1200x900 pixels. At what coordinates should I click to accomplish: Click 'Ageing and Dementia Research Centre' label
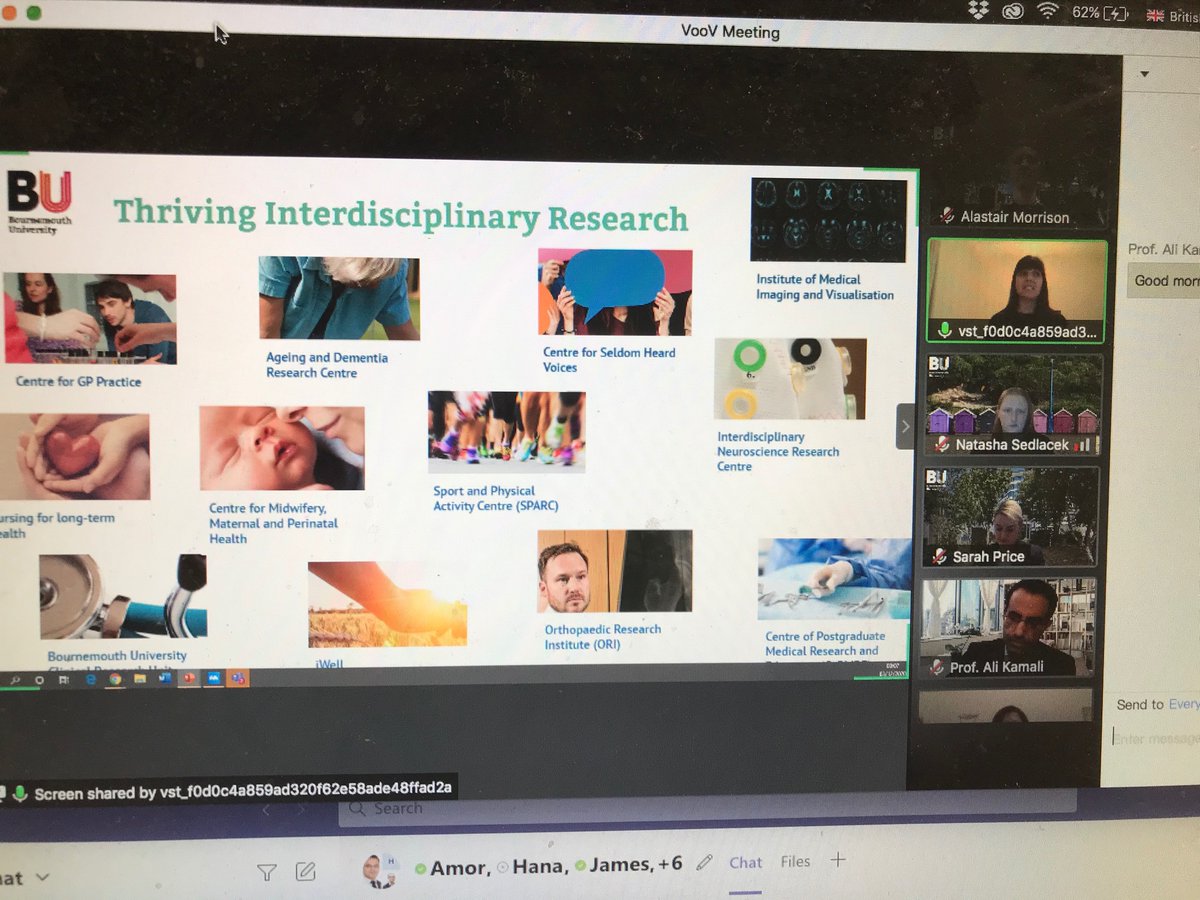click(327, 365)
